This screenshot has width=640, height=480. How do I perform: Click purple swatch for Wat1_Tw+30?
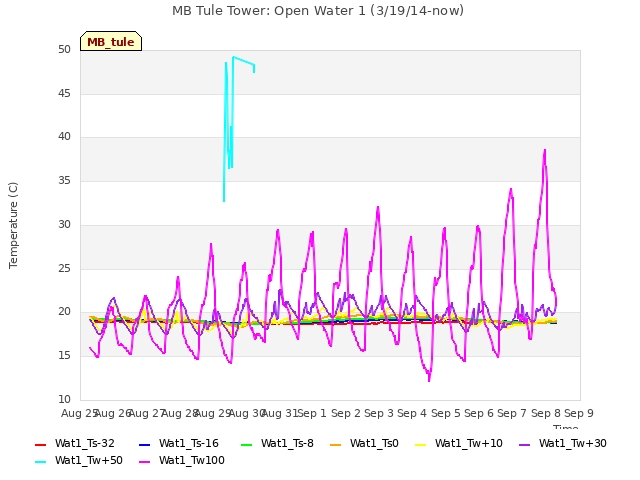[524, 444]
